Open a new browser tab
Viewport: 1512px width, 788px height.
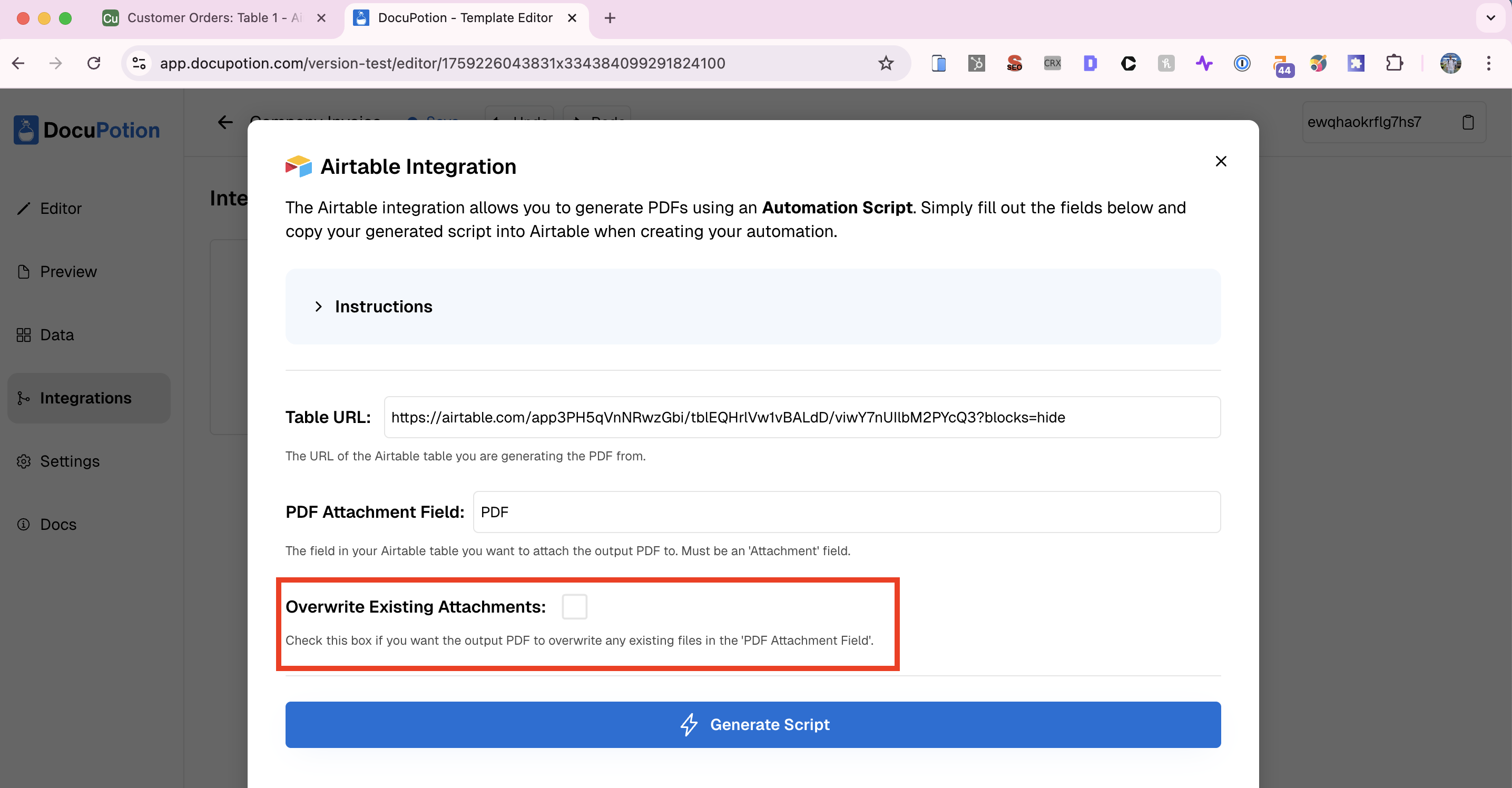610,17
